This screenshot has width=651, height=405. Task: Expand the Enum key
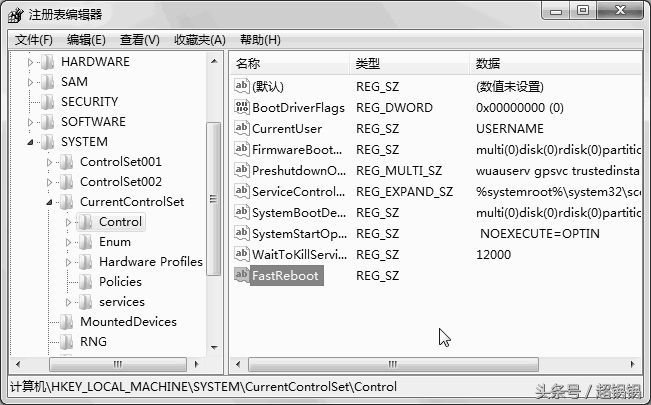69,242
